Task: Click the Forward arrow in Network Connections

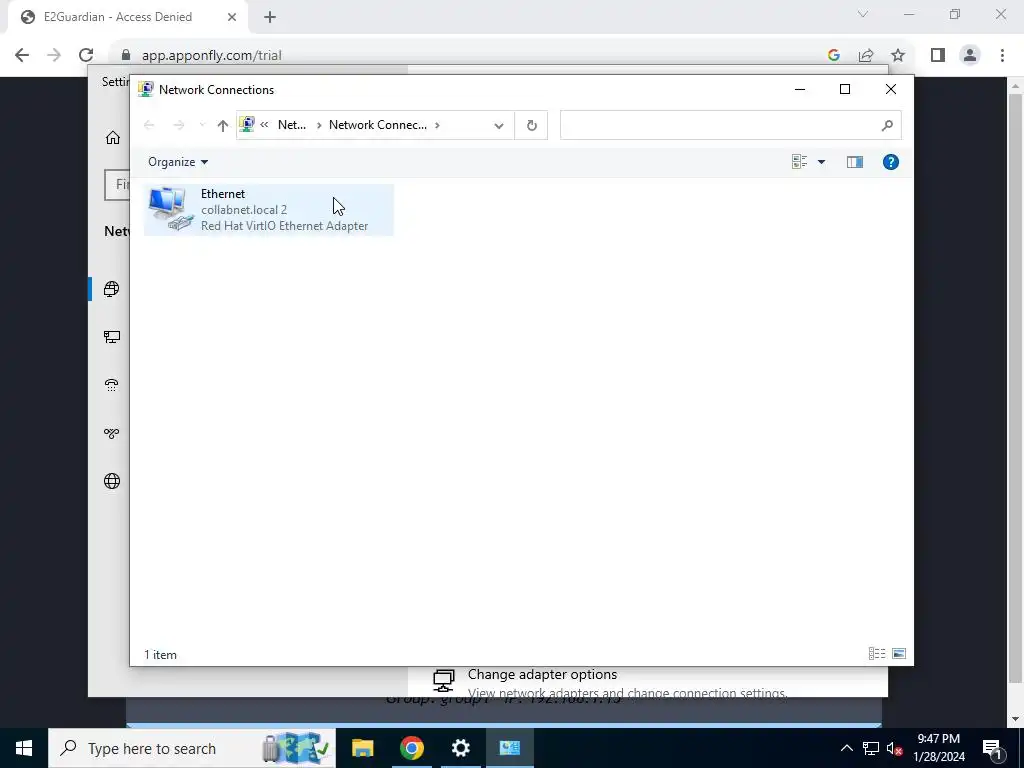Action: (x=178, y=125)
